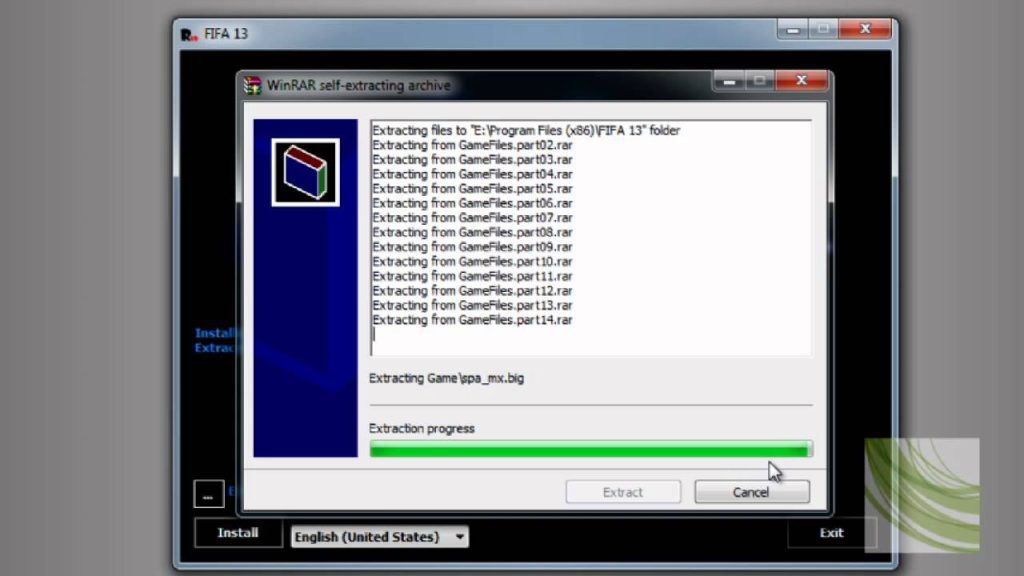
Task: Select the GameFiles.part02.rar log line
Action: pyautogui.click(x=472, y=145)
